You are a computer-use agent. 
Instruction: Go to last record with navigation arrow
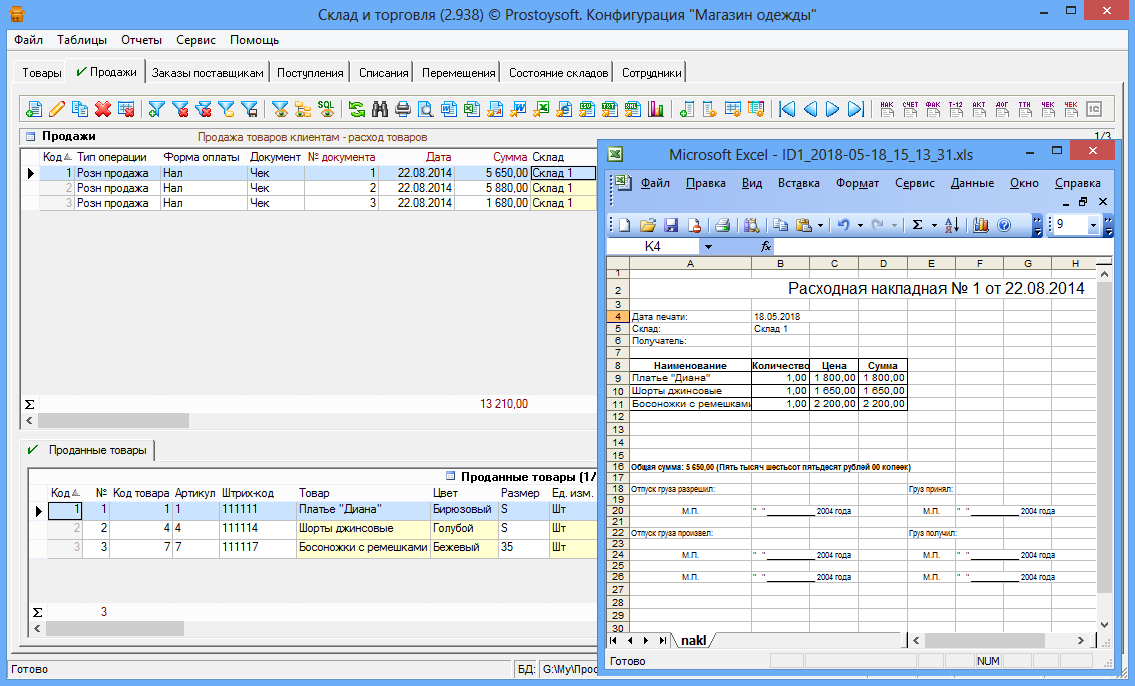(856, 109)
